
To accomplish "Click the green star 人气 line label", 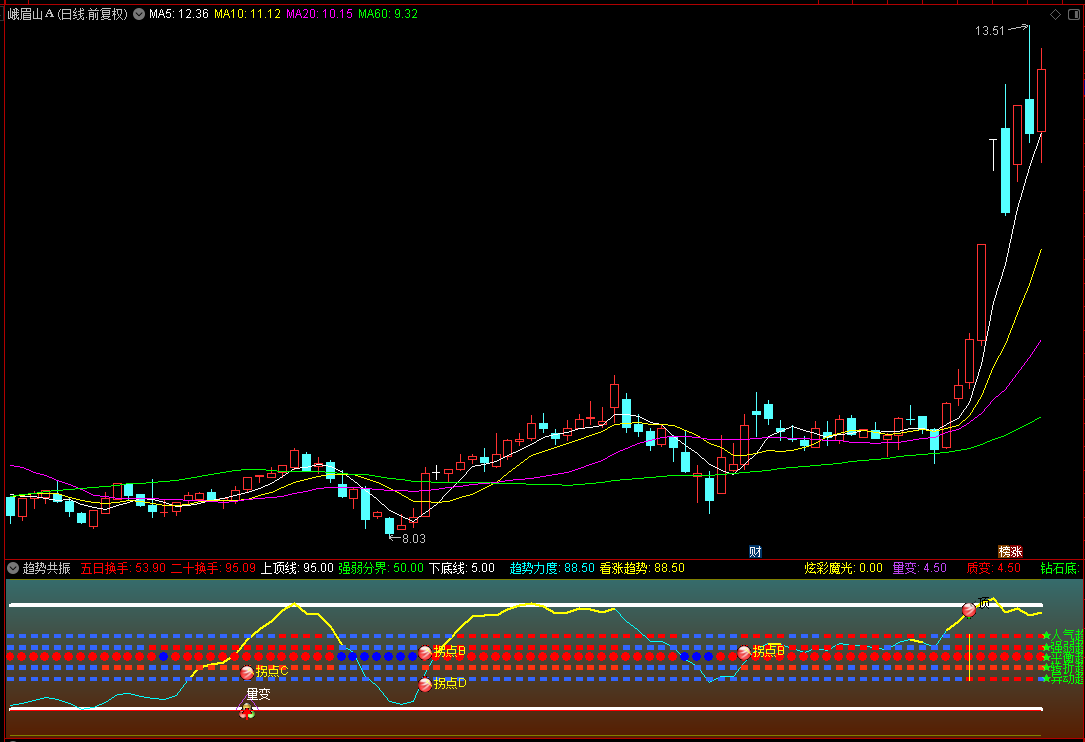I will coord(1063,635).
